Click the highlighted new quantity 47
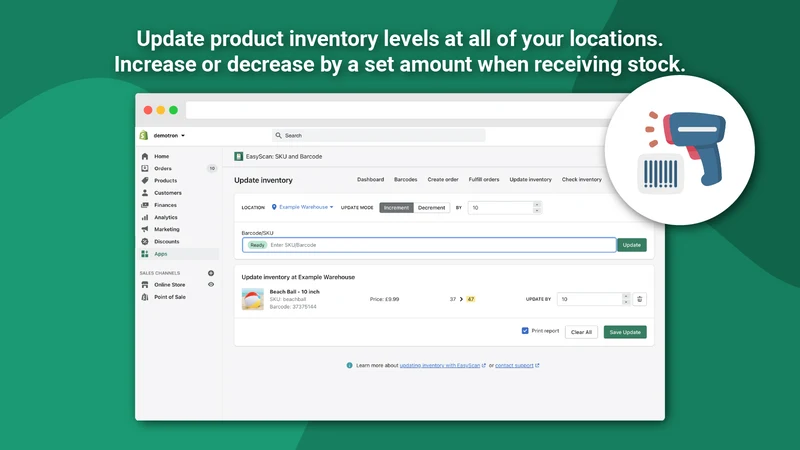800x450 pixels. (470, 299)
